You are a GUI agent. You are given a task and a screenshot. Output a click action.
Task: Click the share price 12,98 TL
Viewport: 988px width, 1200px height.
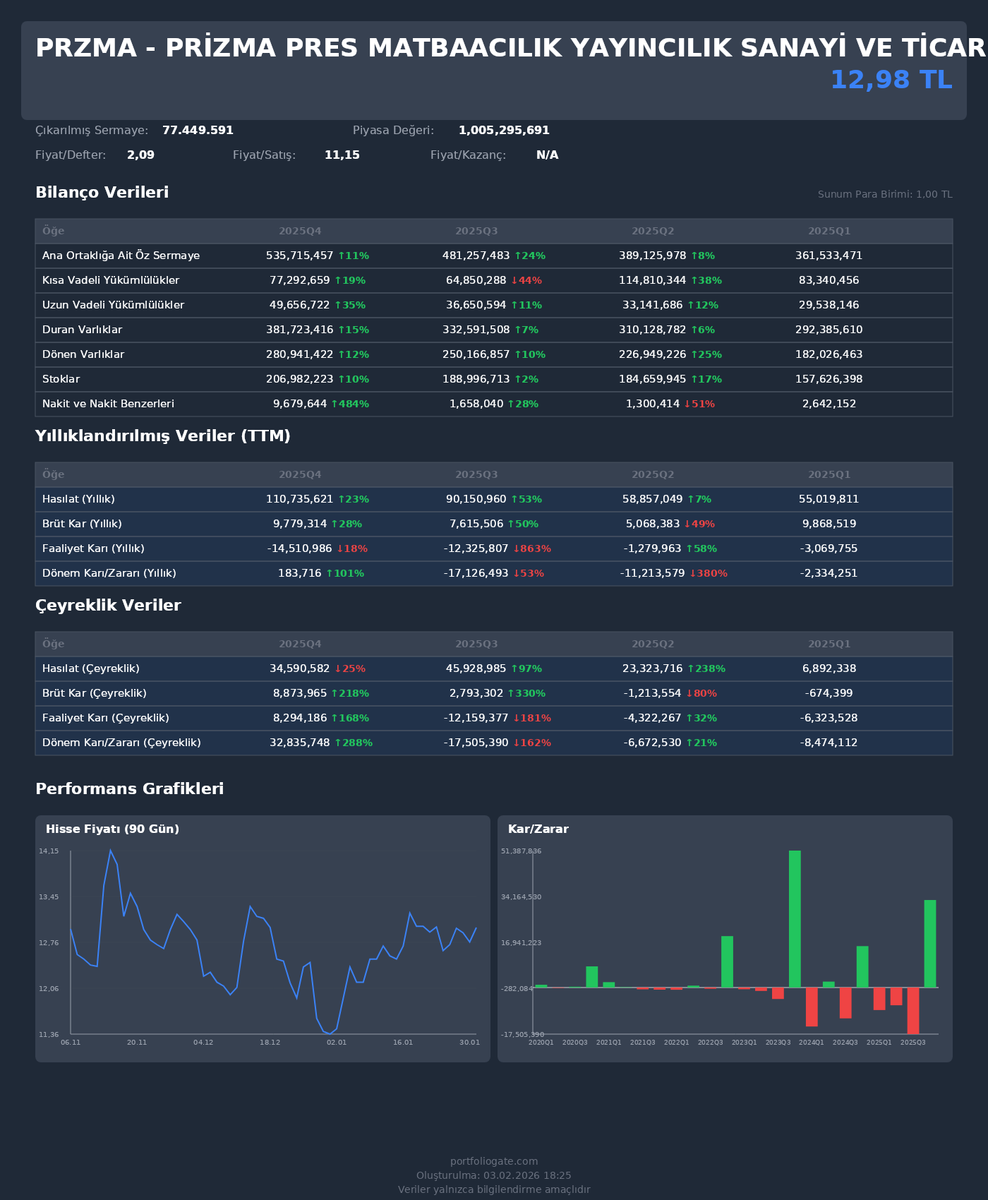tap(891, 80)
